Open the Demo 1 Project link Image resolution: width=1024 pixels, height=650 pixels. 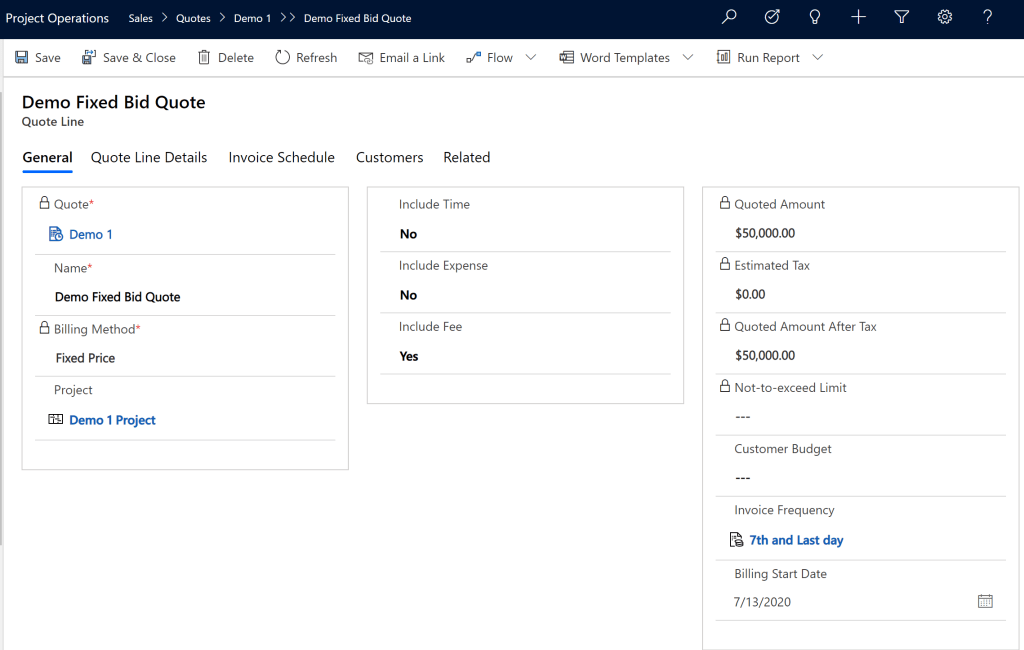[112, 420]
